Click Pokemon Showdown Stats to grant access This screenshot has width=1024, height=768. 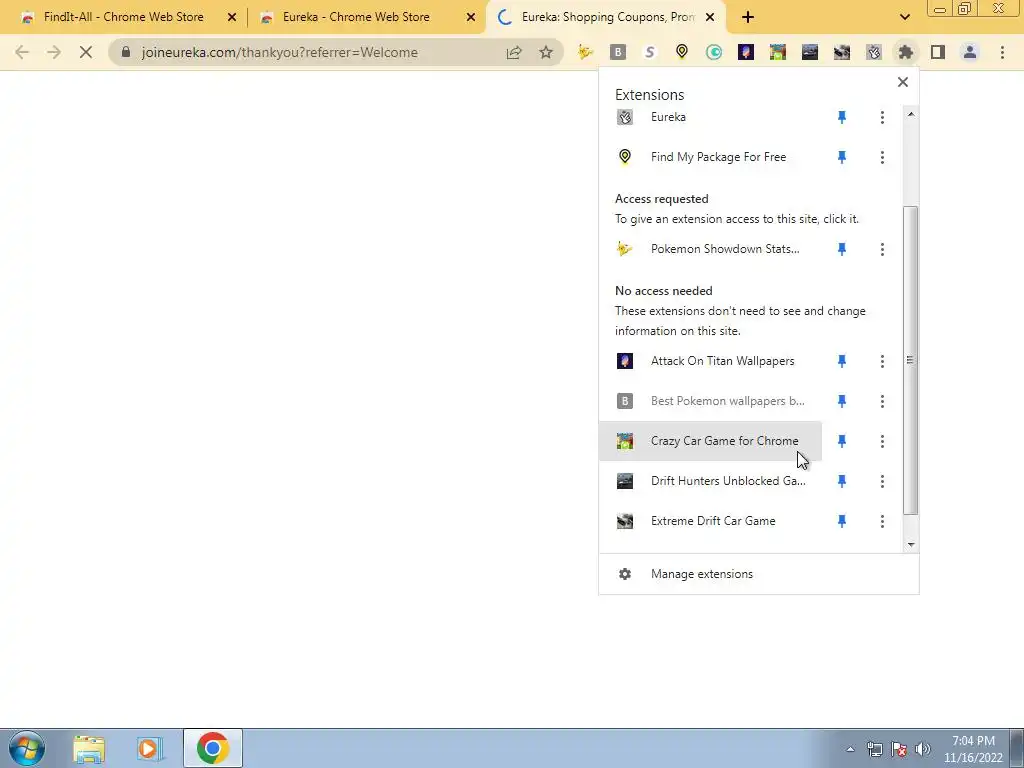click(711, 249)
